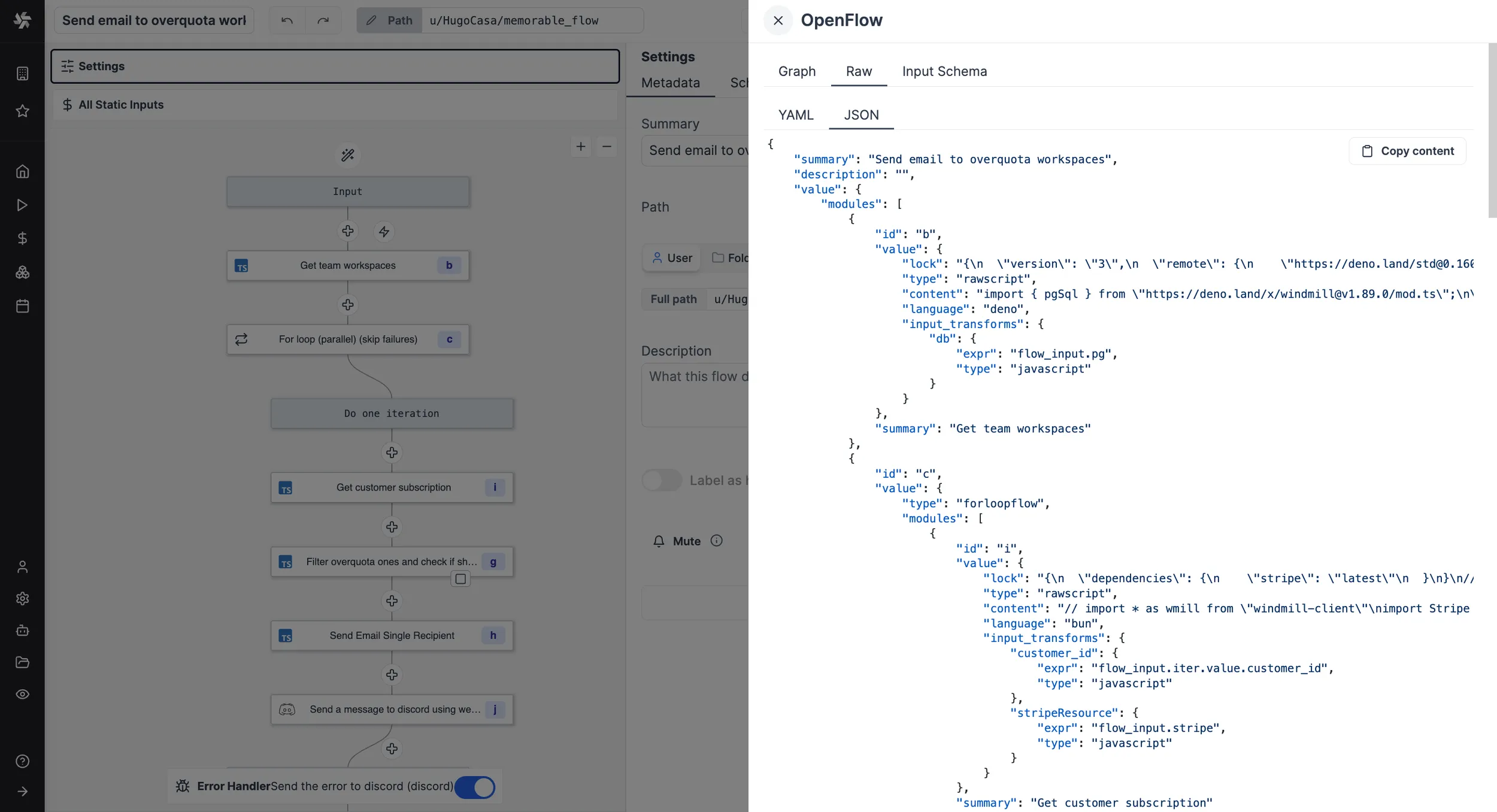
Task: Open Runs from the play sidebar icon
Action: 22,205
